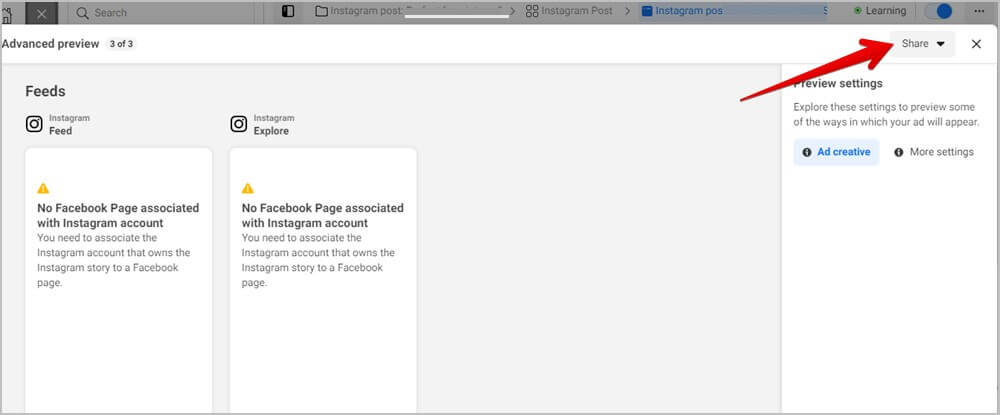Click warning icon in Feed preview card
Image resolution: width=1000 pixels, height=415 pixels.
(43, 188)
